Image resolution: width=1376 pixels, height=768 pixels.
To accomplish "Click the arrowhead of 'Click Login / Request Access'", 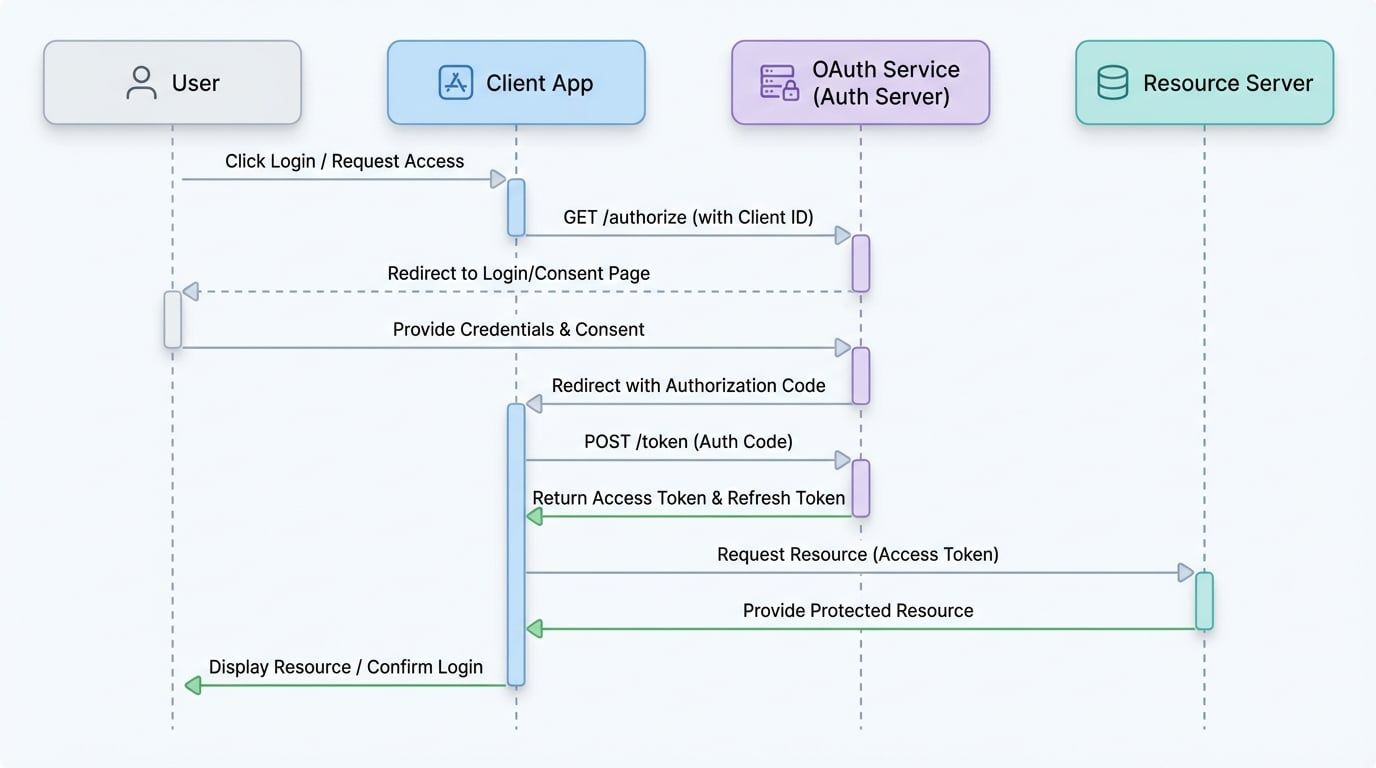I will [x=497, y=179].
